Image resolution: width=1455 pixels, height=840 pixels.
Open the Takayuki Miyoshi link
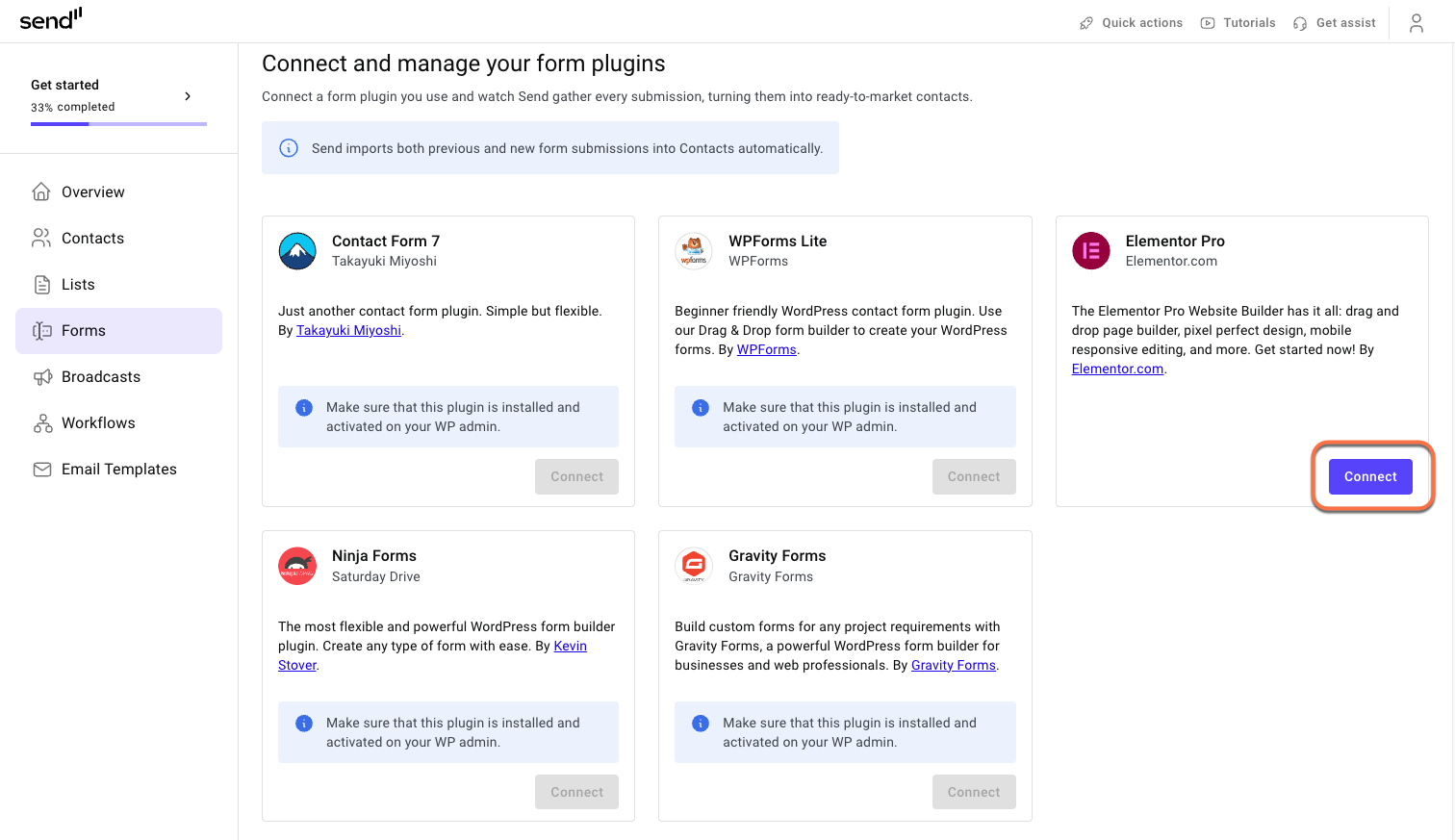click(348, 330)
